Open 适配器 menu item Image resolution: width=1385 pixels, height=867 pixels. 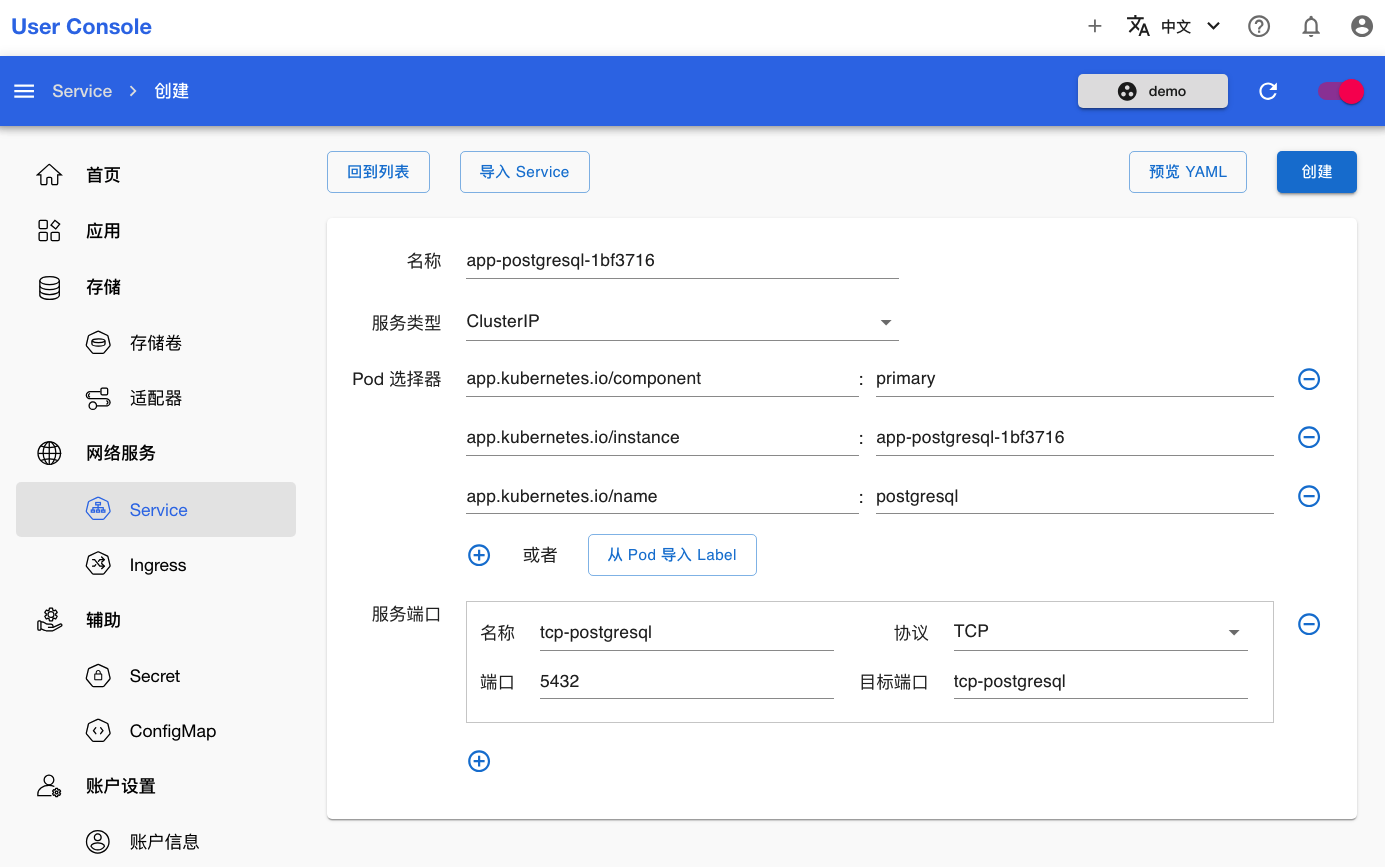pyautogui.click(x=156, y=398)
